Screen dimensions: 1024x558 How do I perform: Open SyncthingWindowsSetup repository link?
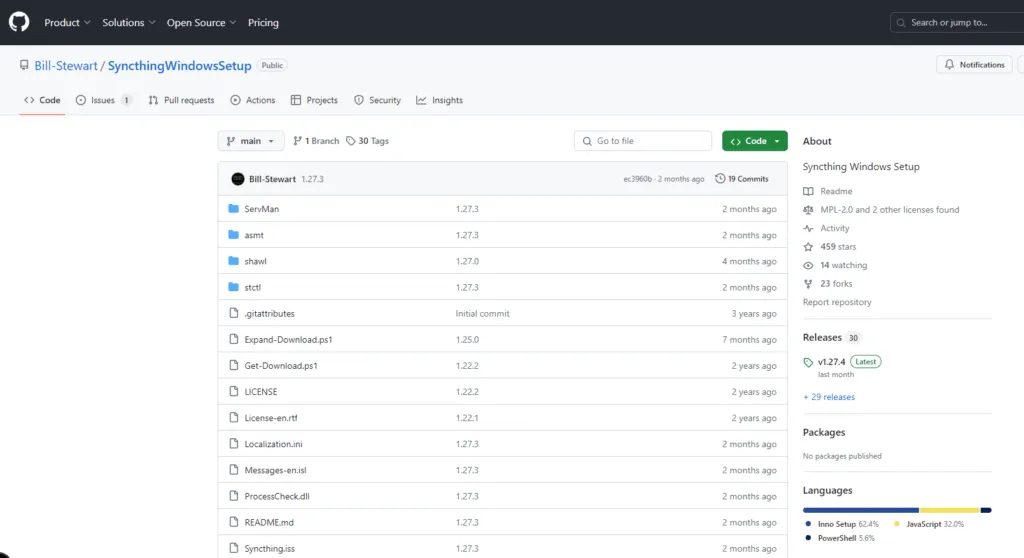180,65
